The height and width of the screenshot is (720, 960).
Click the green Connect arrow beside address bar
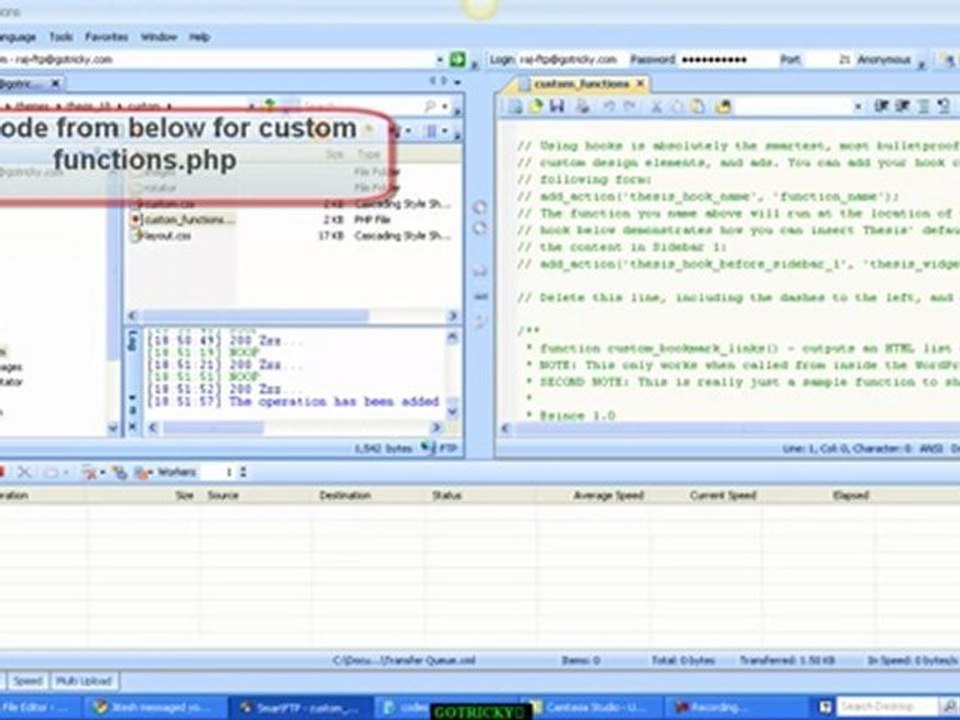click(x=457, y=59)
